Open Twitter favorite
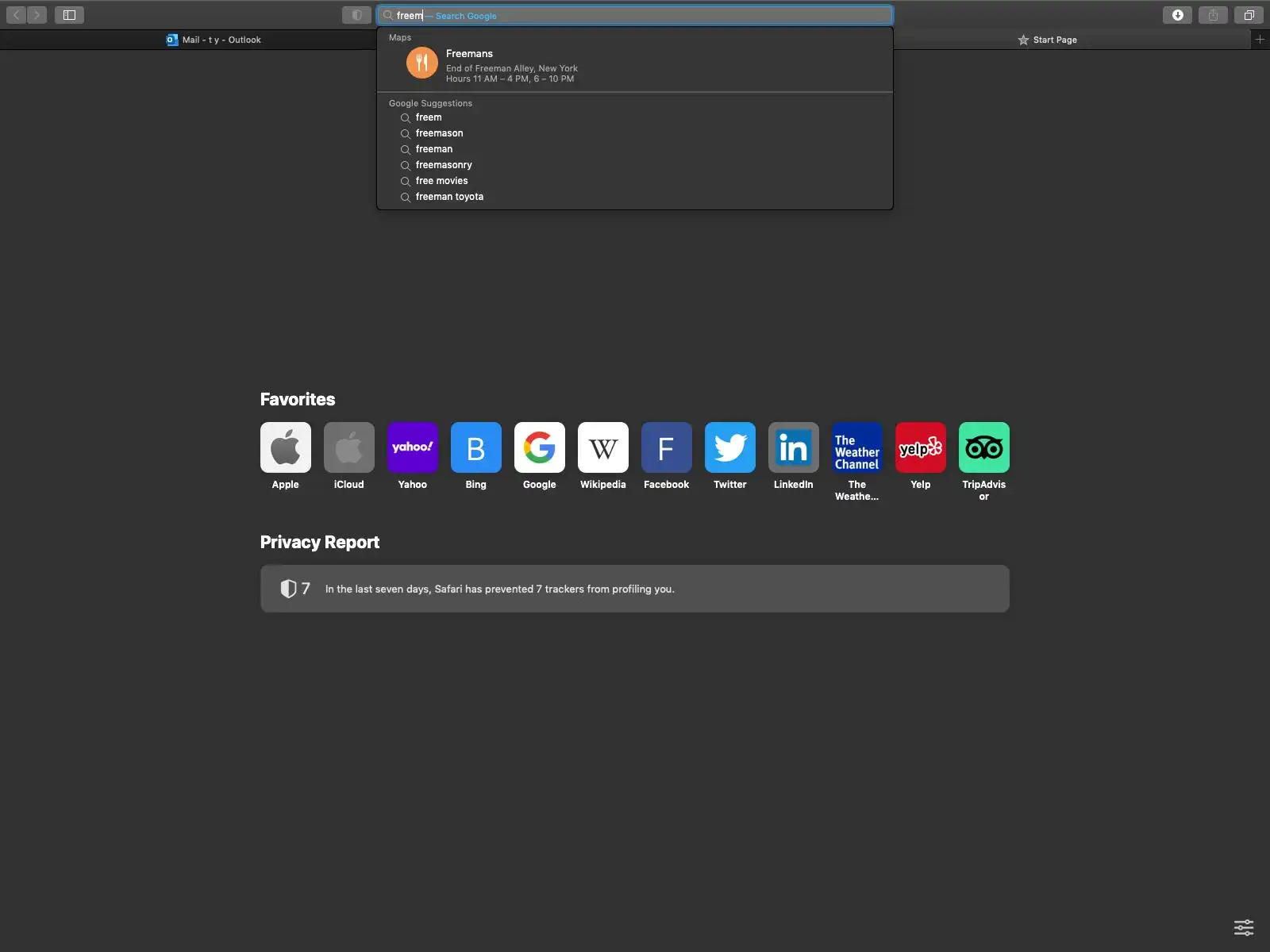The image size is (1270, 952). (730, 447)
